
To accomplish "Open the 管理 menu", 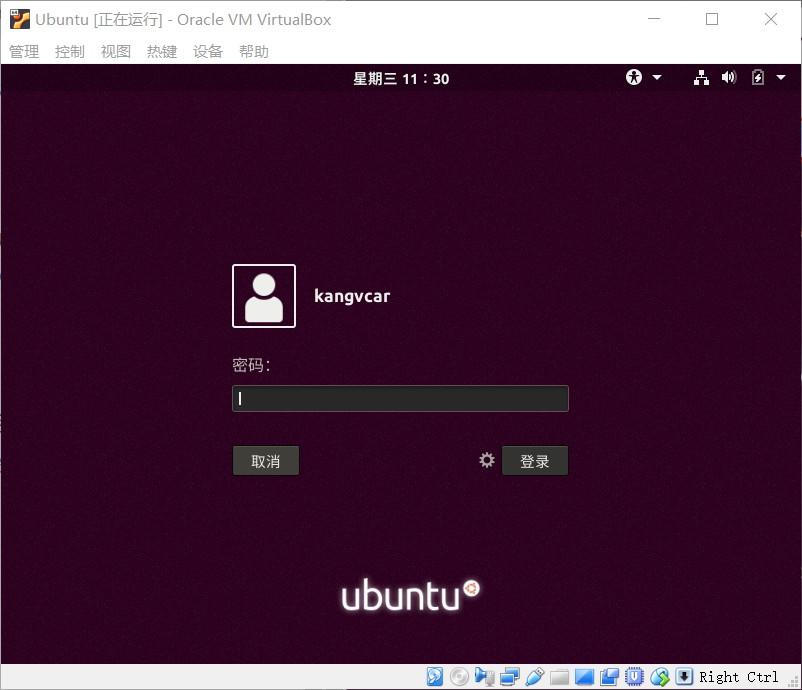I will (24, 51).
